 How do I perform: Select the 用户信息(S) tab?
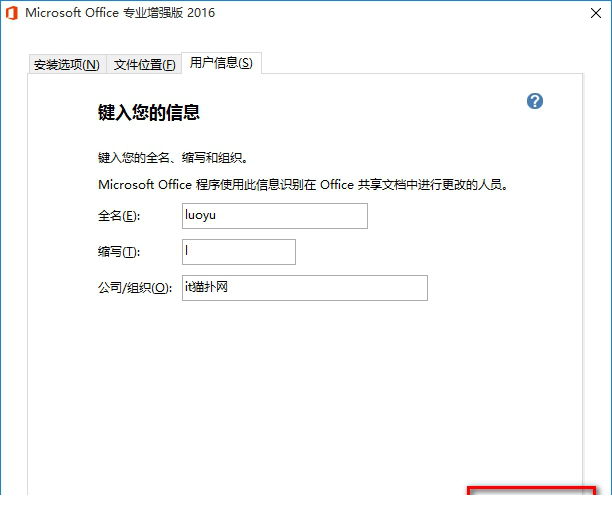coord(221,63)
